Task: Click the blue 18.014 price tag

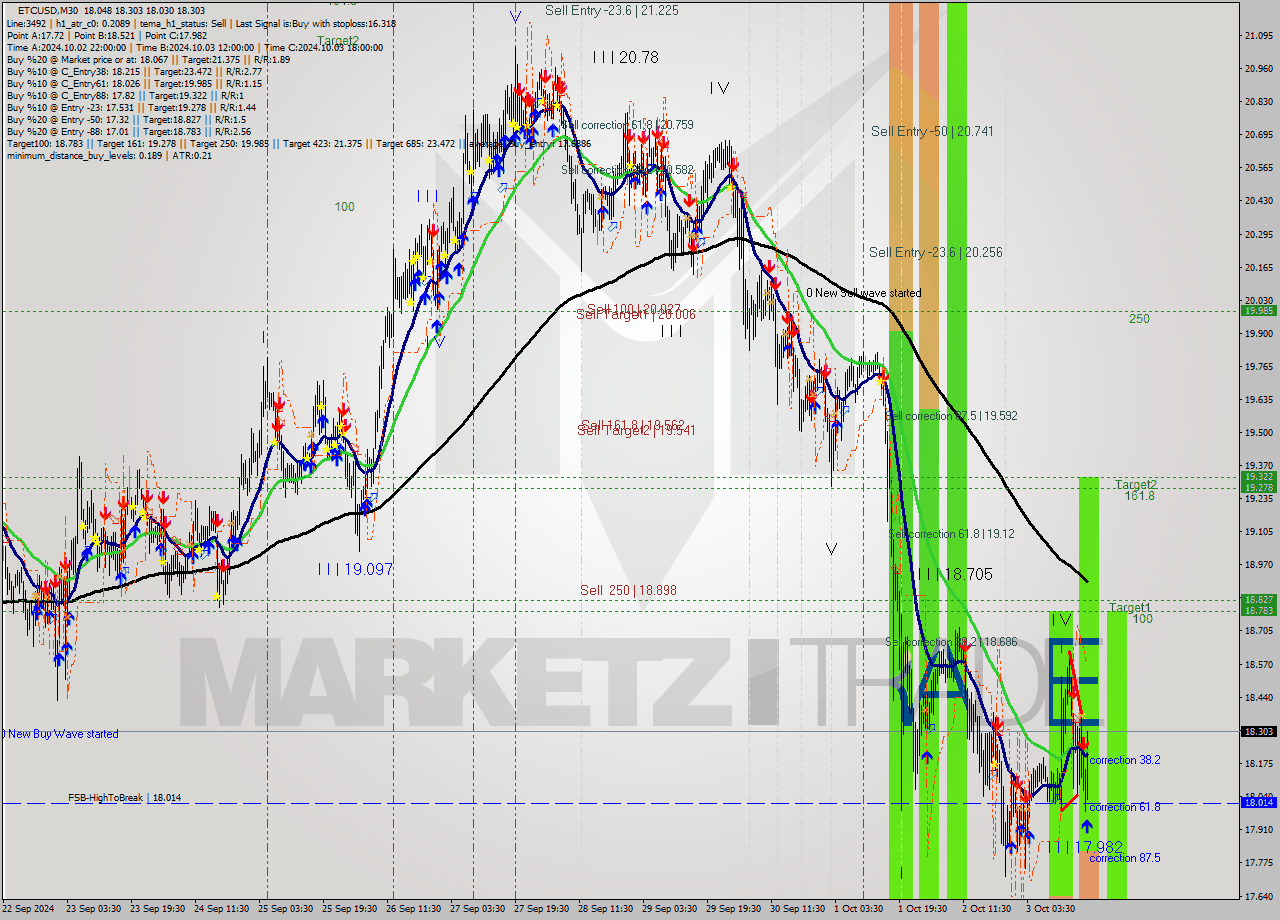Action: point(1258,802)
